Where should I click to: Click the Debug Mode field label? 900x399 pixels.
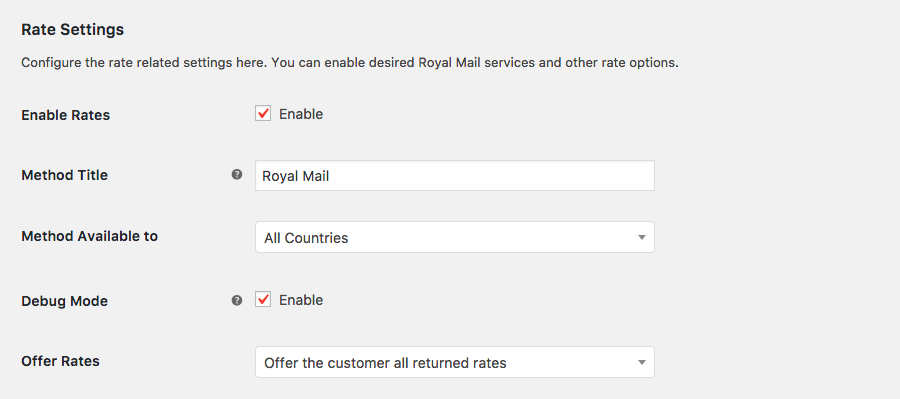click(x=64, y=301)
